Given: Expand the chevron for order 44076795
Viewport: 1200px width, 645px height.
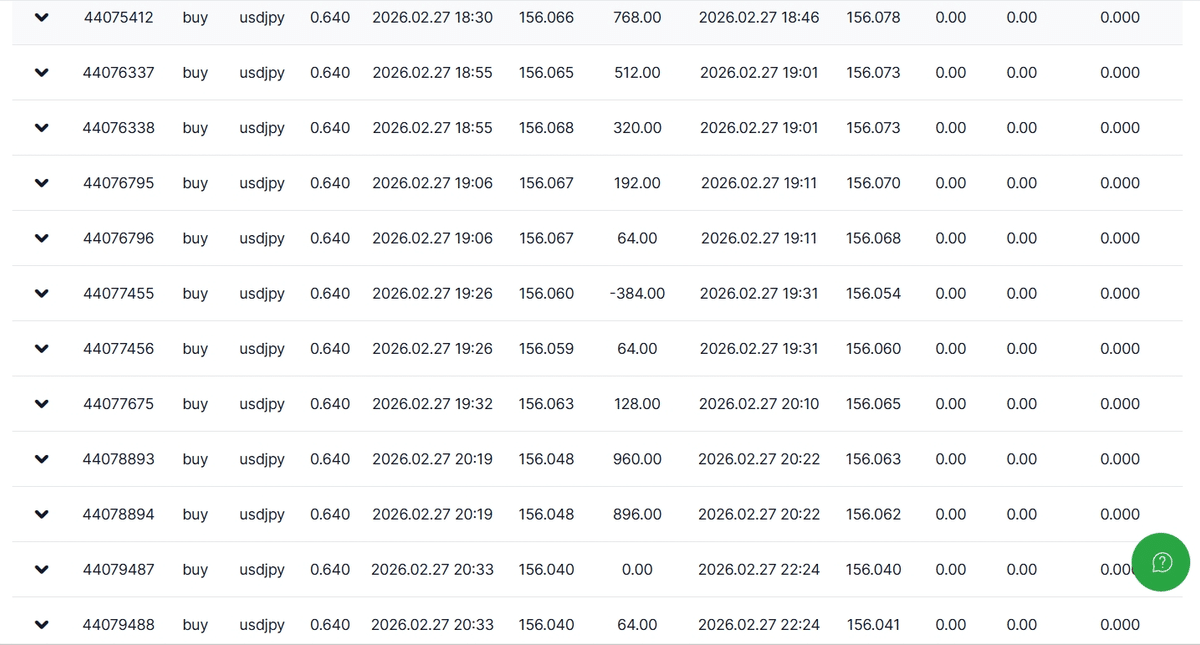Looking at the screenshot, I should click(42, 183).
